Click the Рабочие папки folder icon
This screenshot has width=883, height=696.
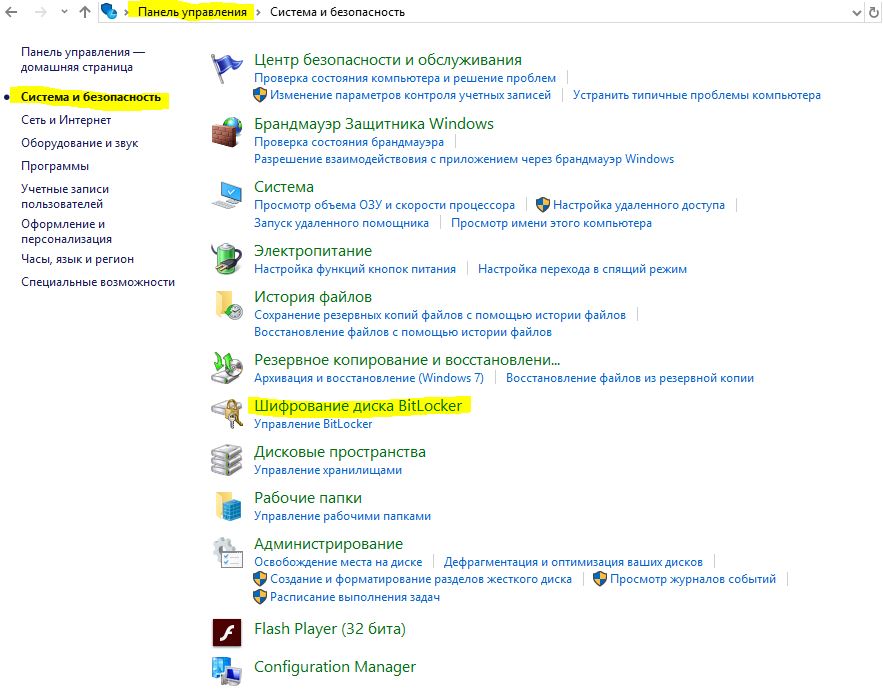click(x=226, y=506)
